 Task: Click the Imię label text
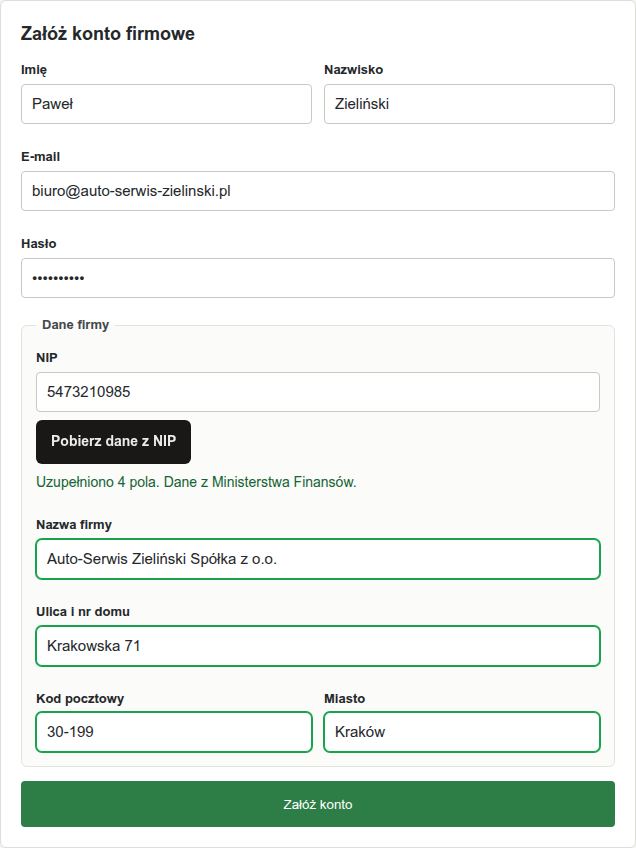(34, 70)
